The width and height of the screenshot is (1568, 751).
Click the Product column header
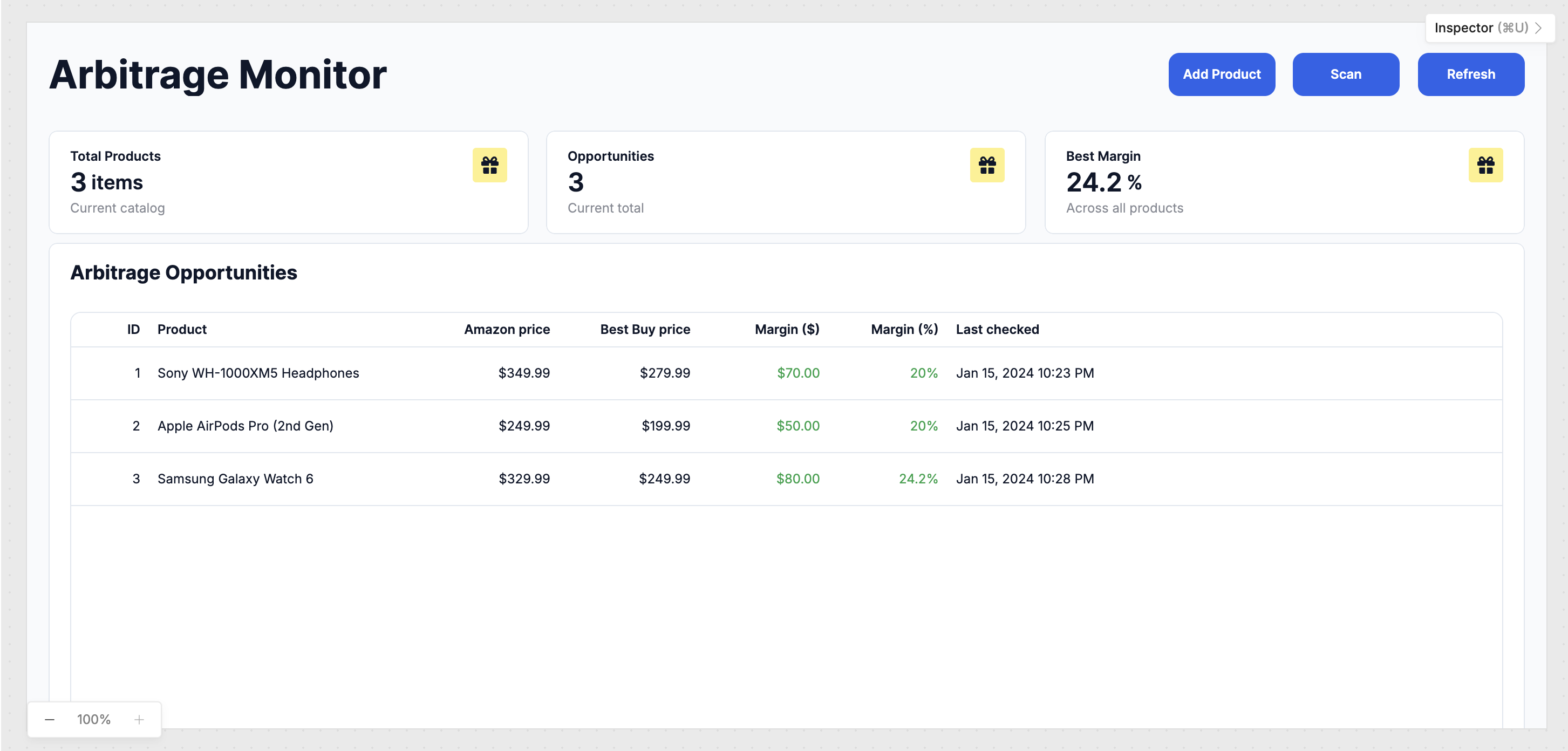point(182,329)
